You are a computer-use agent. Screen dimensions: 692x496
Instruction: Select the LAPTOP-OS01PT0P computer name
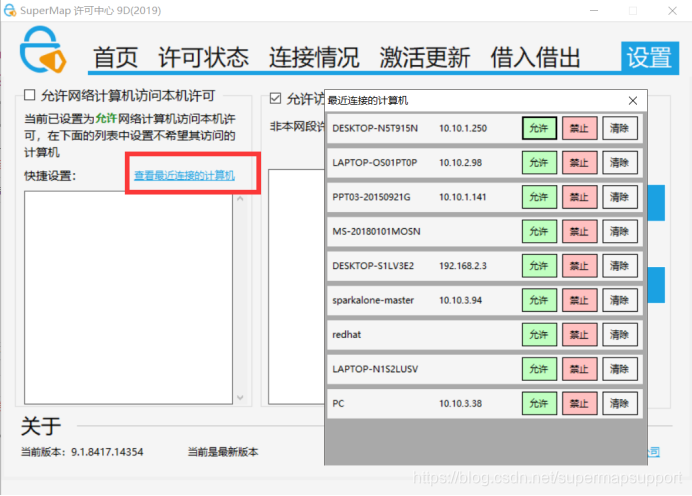(x=375, y=163)
